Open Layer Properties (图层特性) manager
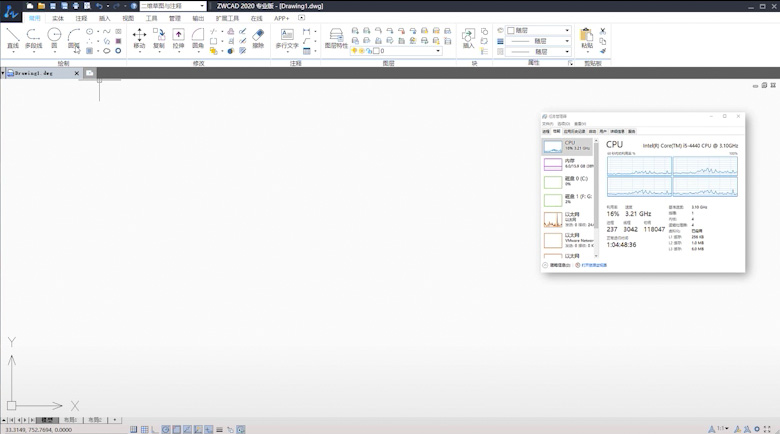This screenshot has width=780, height=434. (336, 38)
